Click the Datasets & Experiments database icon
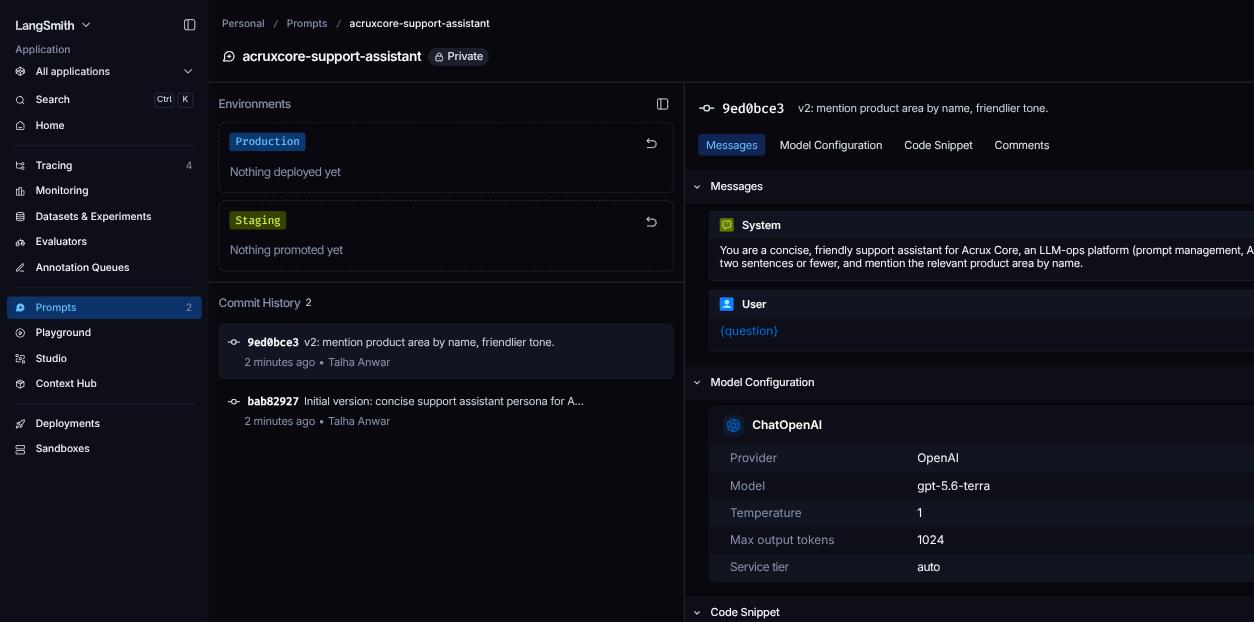Image resolution: width=1254 pixels, height=622 pixels. 20,217
